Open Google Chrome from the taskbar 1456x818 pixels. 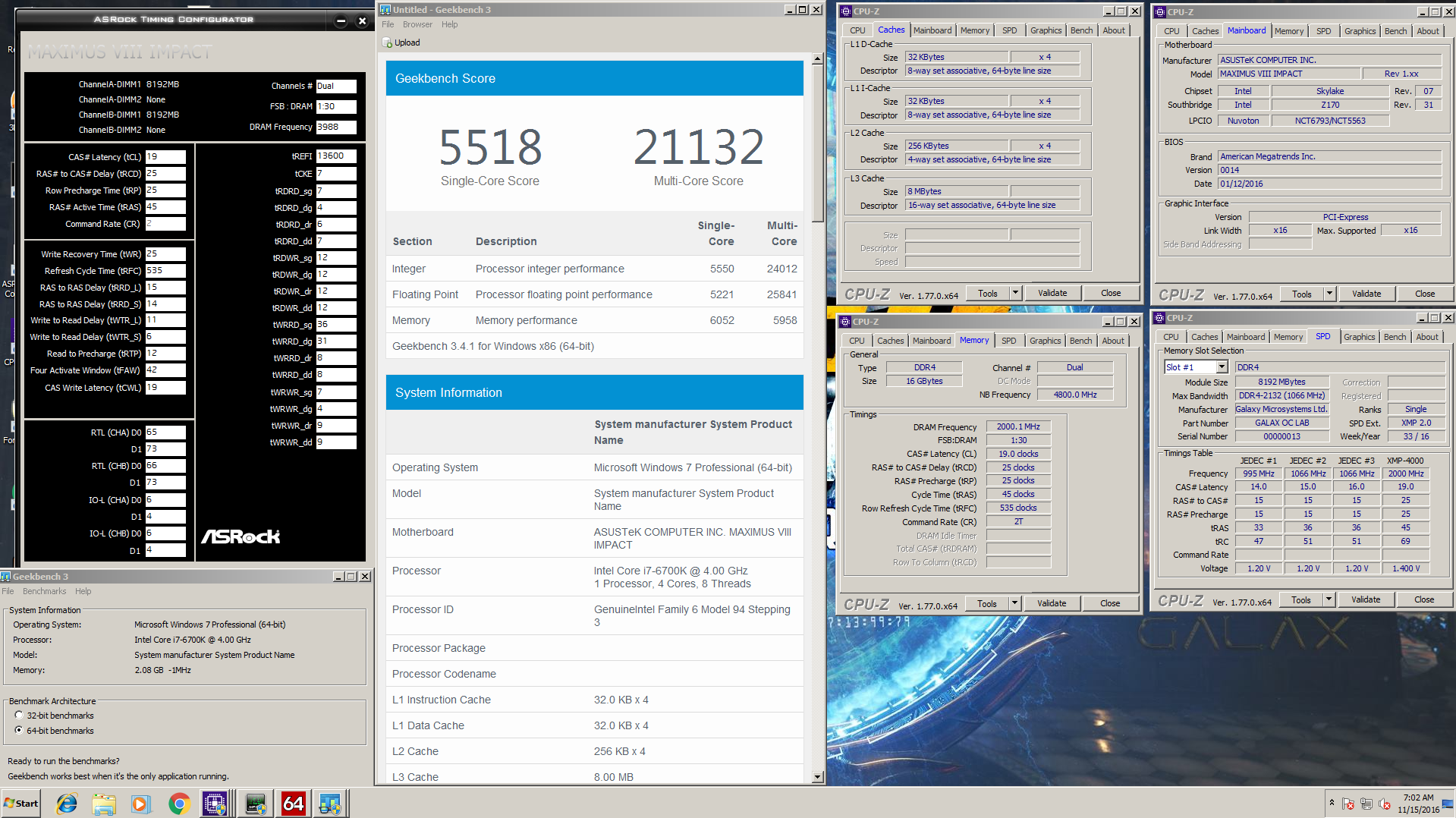[x=179, y=804]
